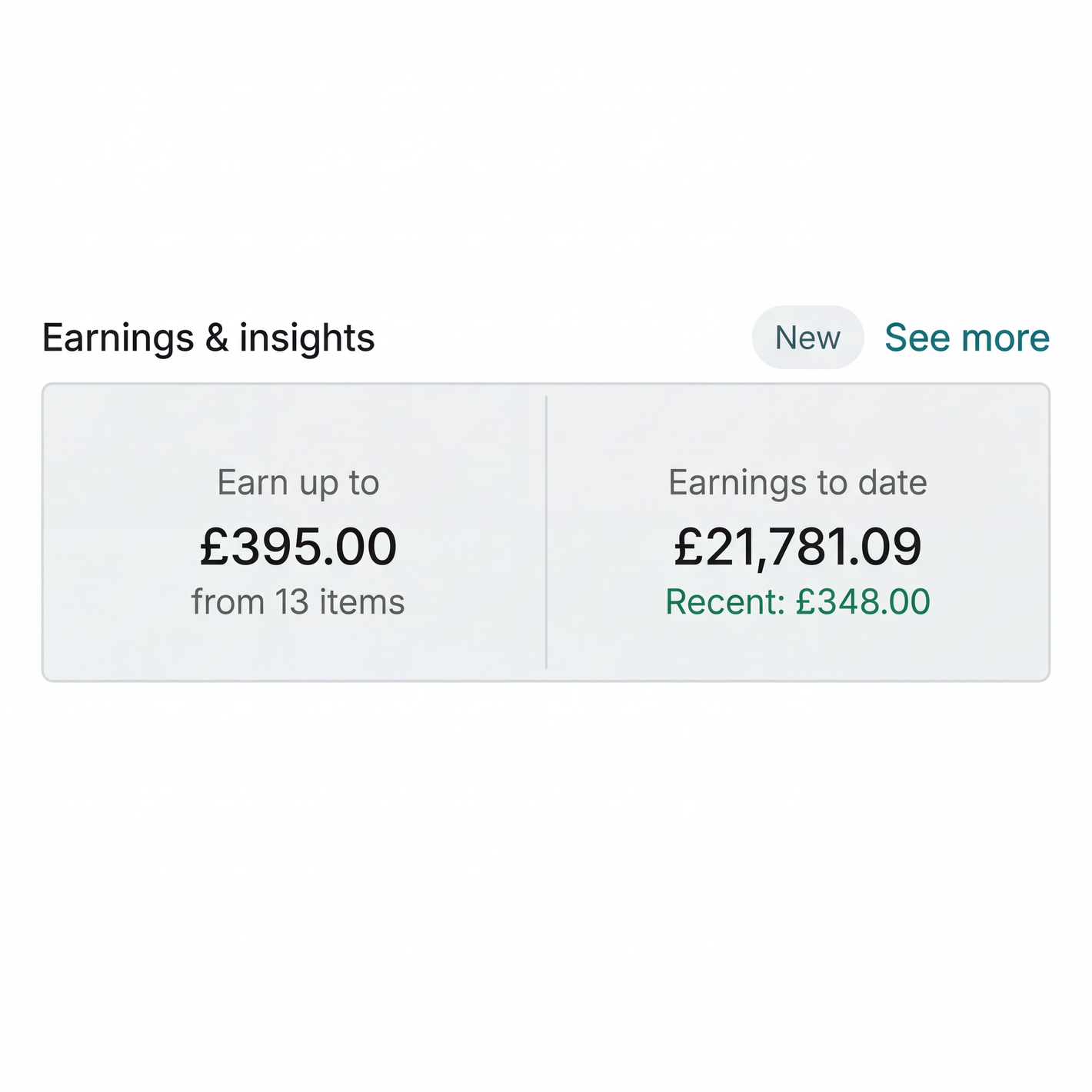The image size is (1092, 1092).
Task: Click the word insights in the heading
Action: coord(307,338)
